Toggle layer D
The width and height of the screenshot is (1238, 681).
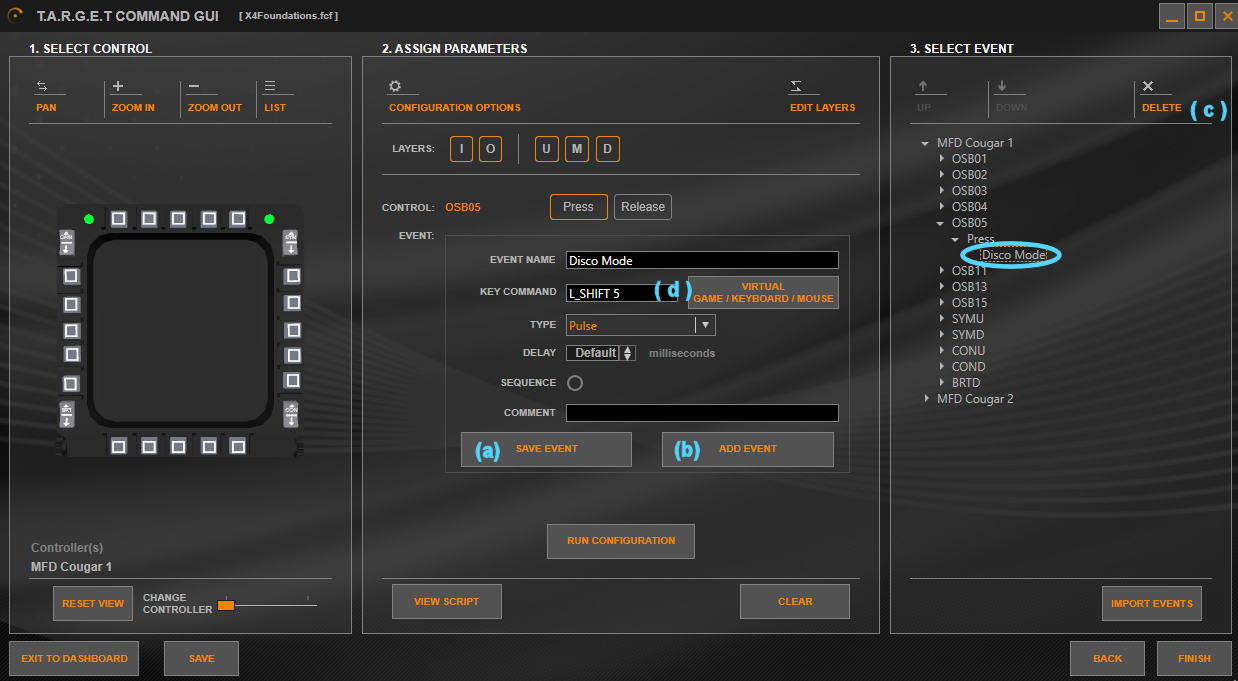tap(608, 149)
